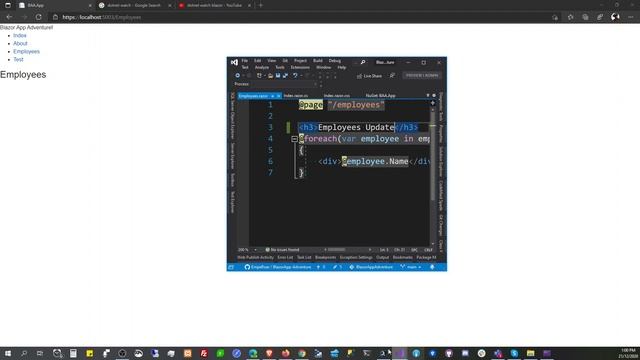Close the Employees.razor tab
This screenshot has width=640, height=360.
[x=279, y=96]
